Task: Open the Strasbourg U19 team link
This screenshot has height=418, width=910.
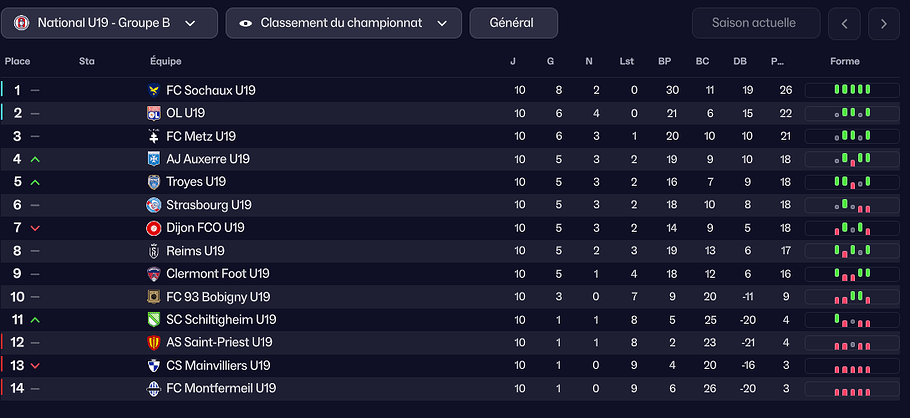Action: point(209,205)
